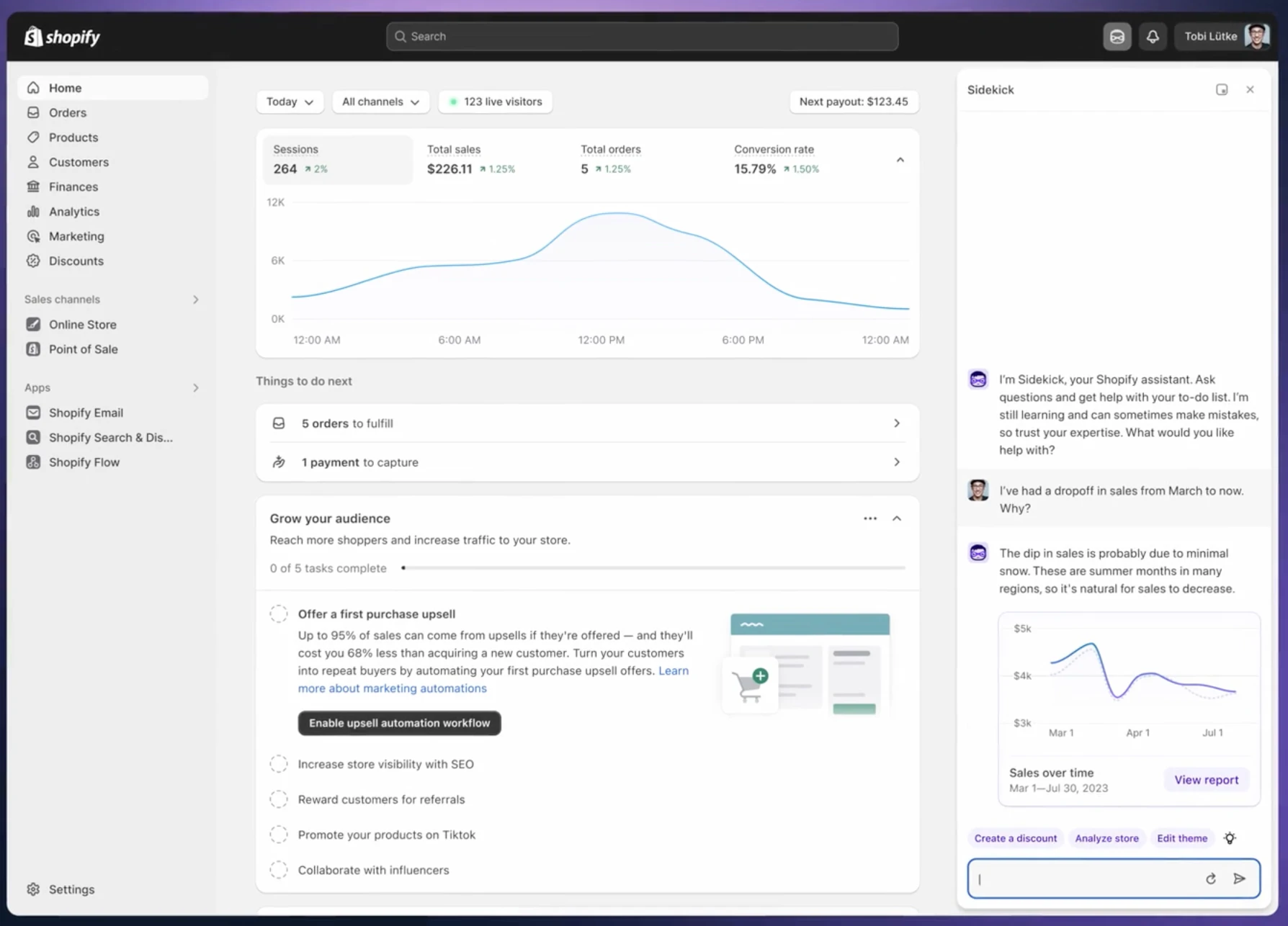
Task: Select Orders in the sidebar
Action: 66,112
